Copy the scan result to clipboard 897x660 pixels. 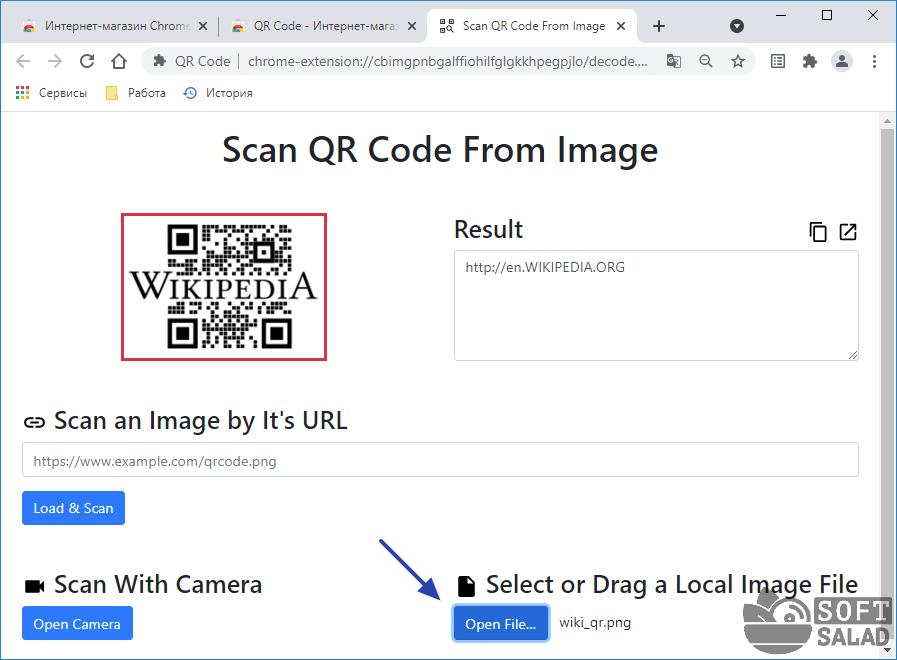pos(818,232)
